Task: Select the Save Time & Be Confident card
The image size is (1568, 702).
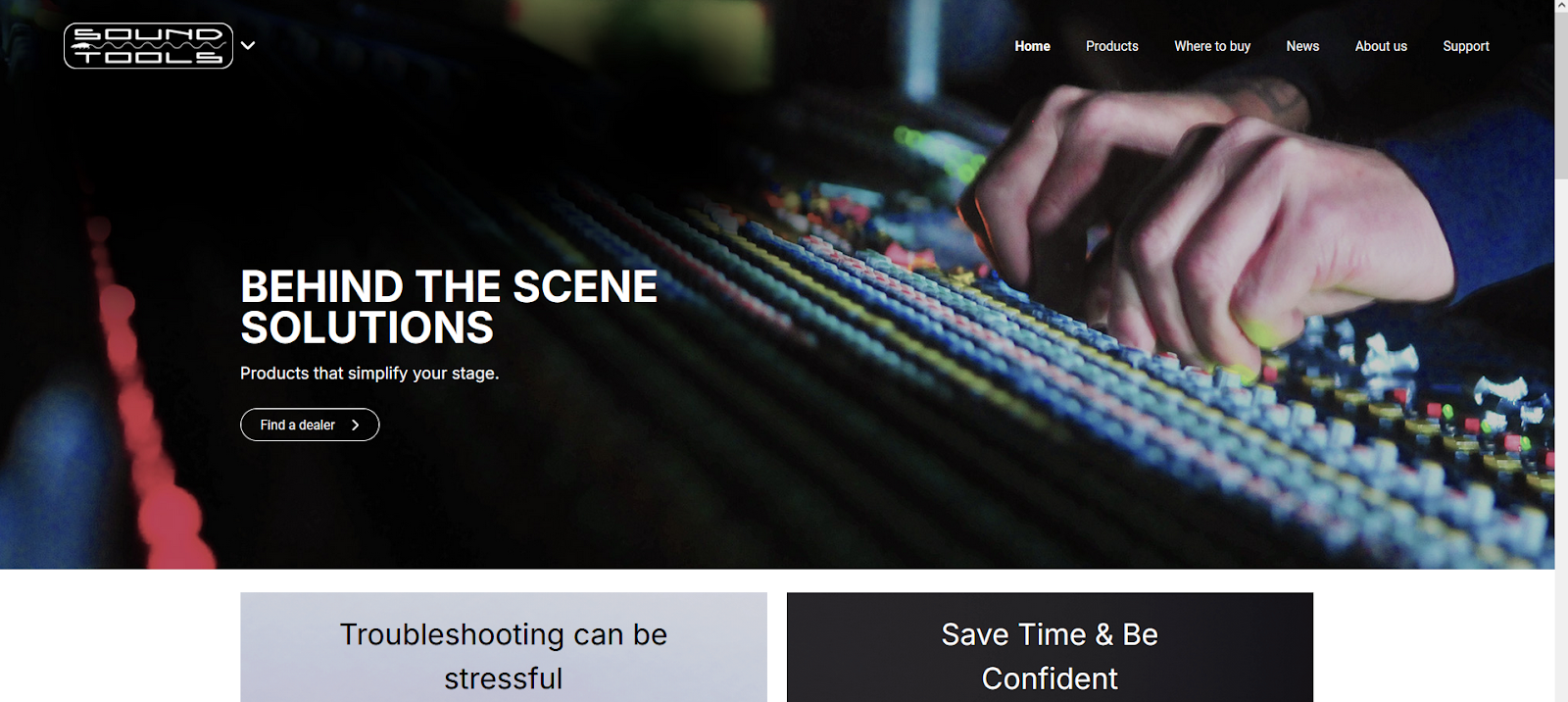Action: pos(1050,647)
